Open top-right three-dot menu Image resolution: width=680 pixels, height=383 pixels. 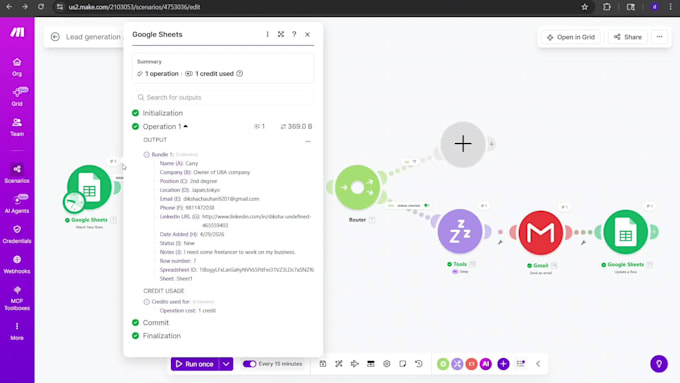(660, 37)
